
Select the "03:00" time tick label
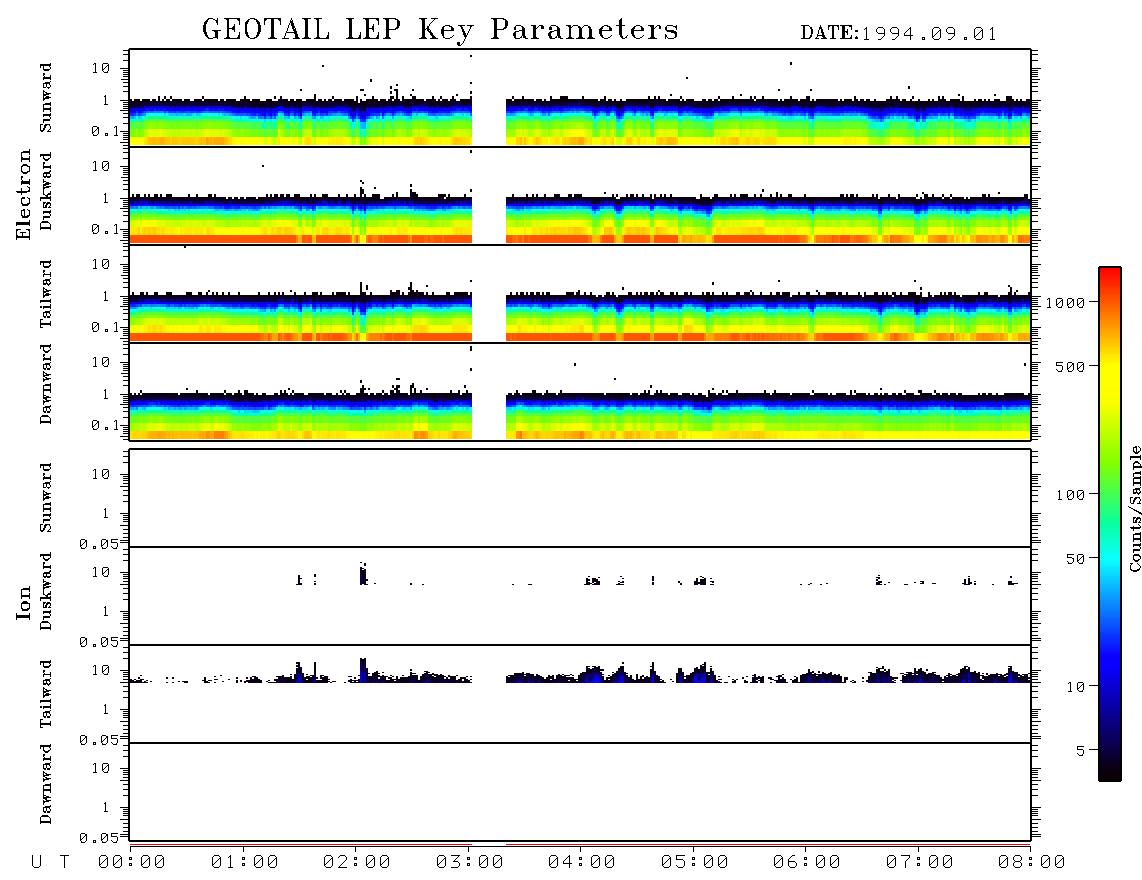coord(470,862)
